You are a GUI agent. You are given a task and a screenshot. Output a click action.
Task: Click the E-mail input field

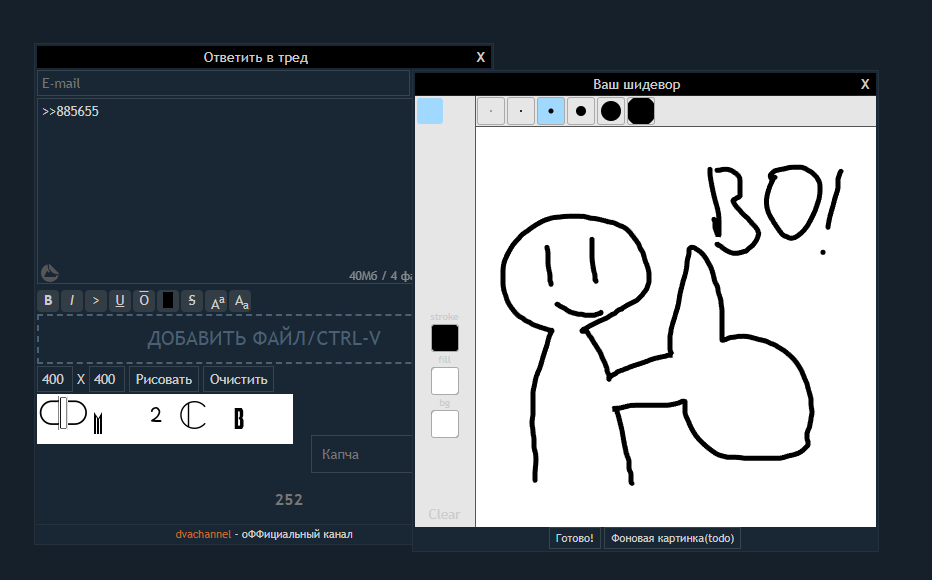(223, 83)
